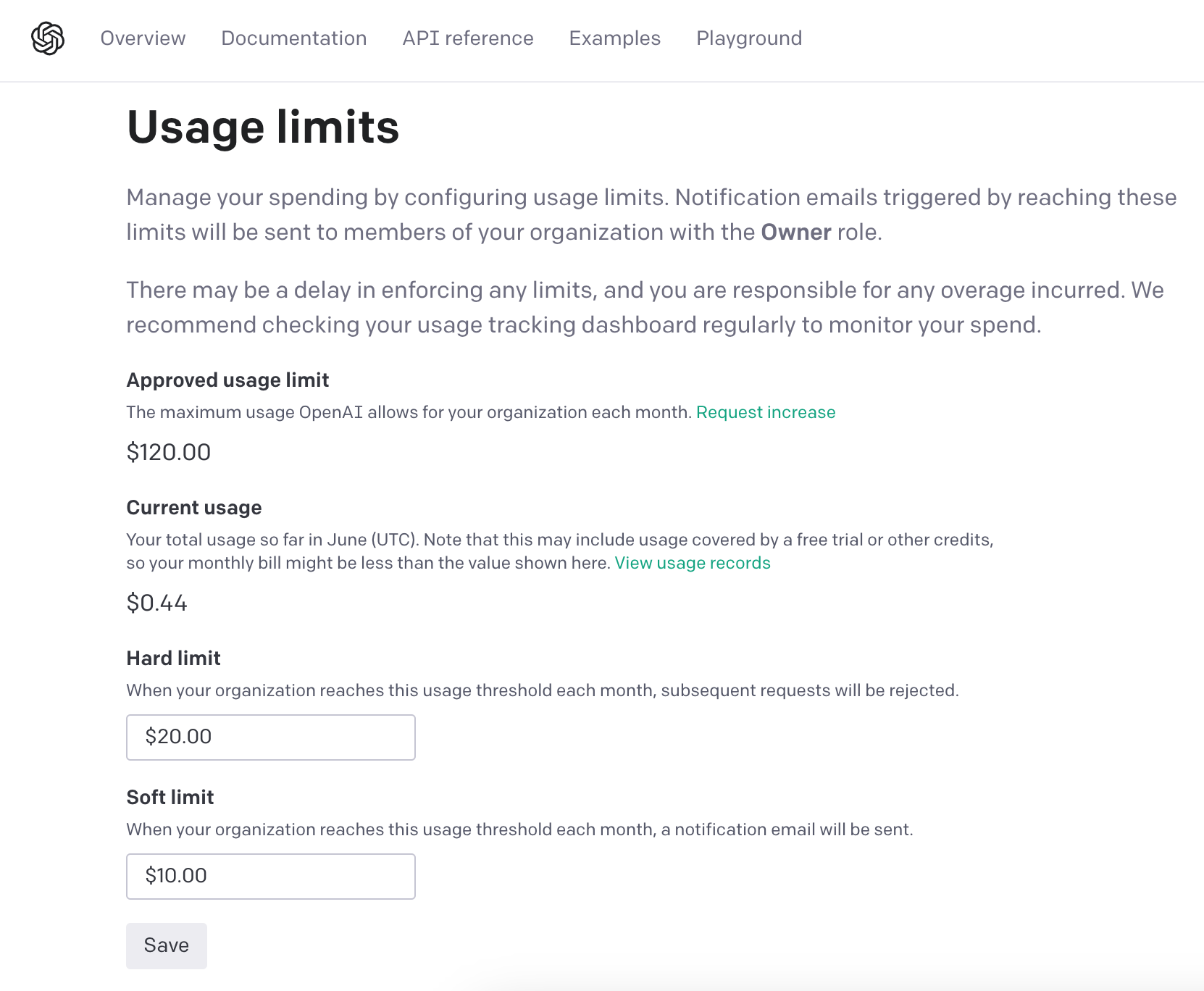The width and height of the screenshot is (1204, 991).
Task: Navigate to Examples
Action: pos(615,38)
